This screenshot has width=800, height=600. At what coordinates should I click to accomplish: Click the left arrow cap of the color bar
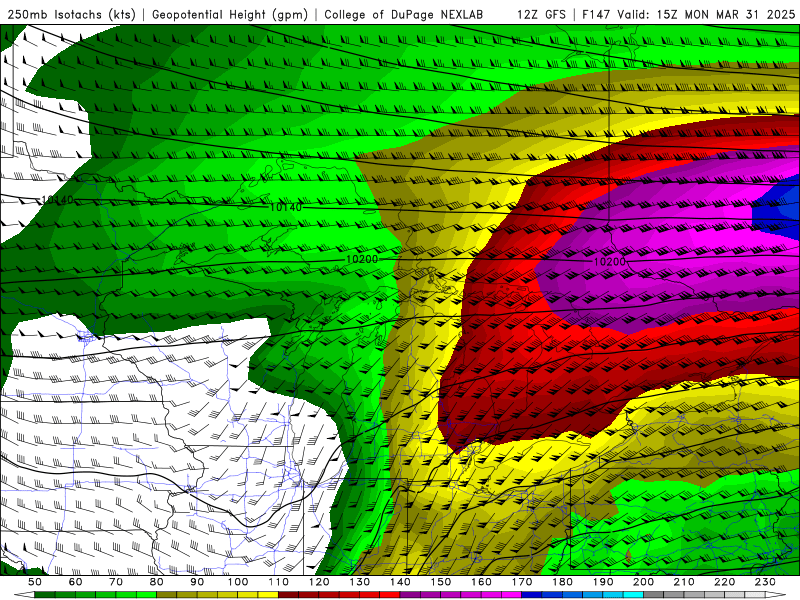click(x=24, y=594)
